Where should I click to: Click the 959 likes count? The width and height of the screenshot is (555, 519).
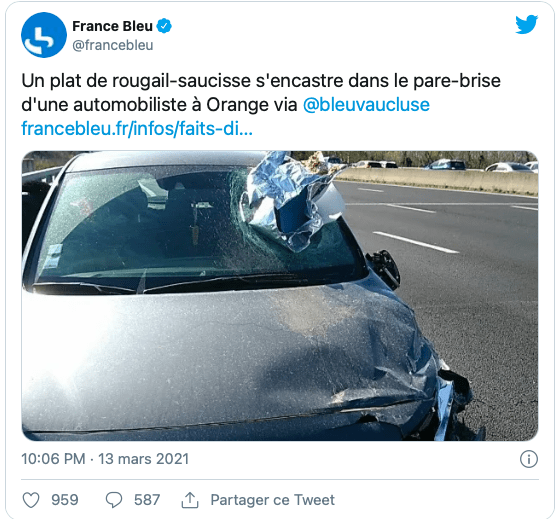point(65,500)
